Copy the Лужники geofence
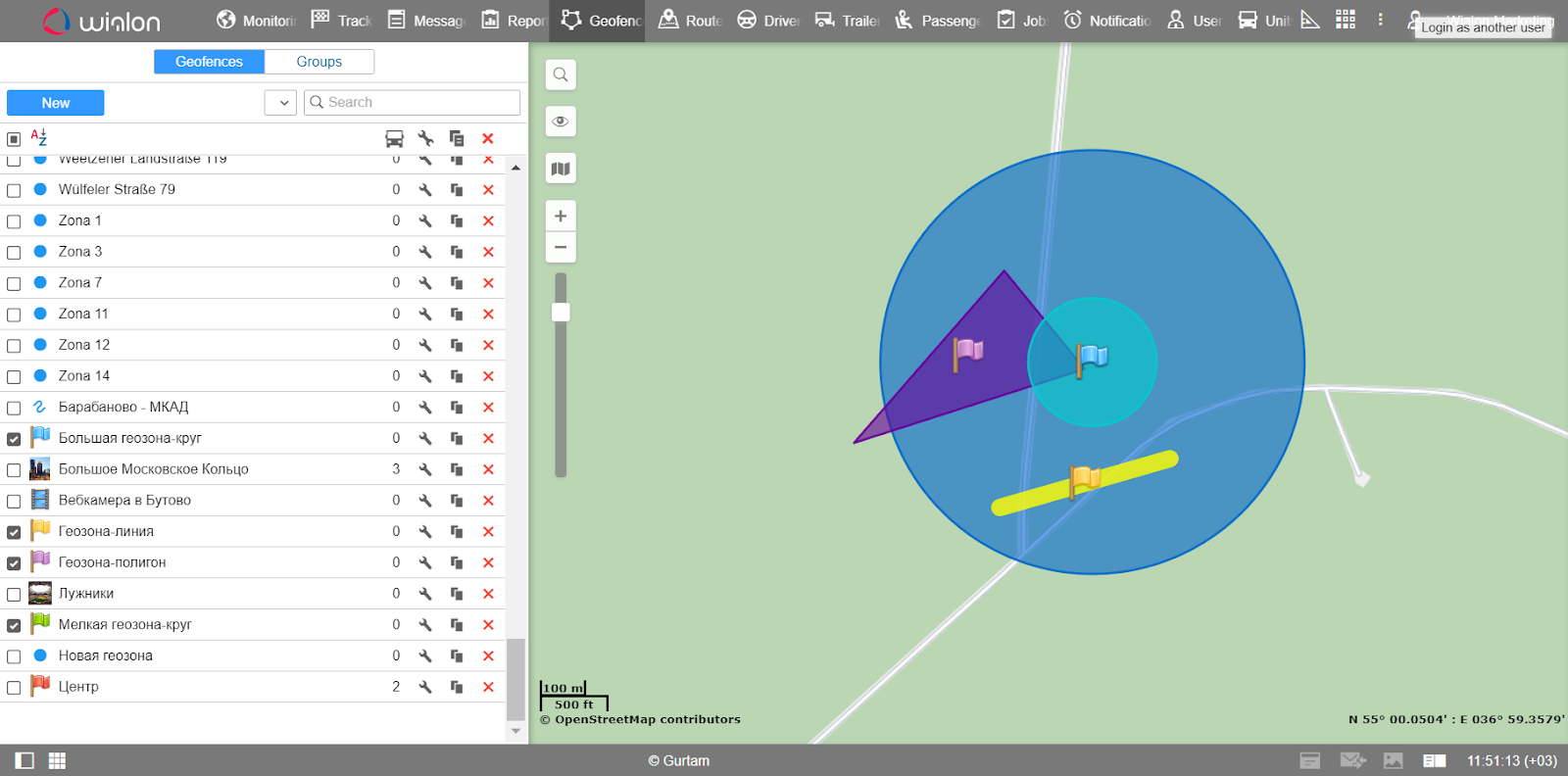The image size is (1568, 776). point(457,594)
